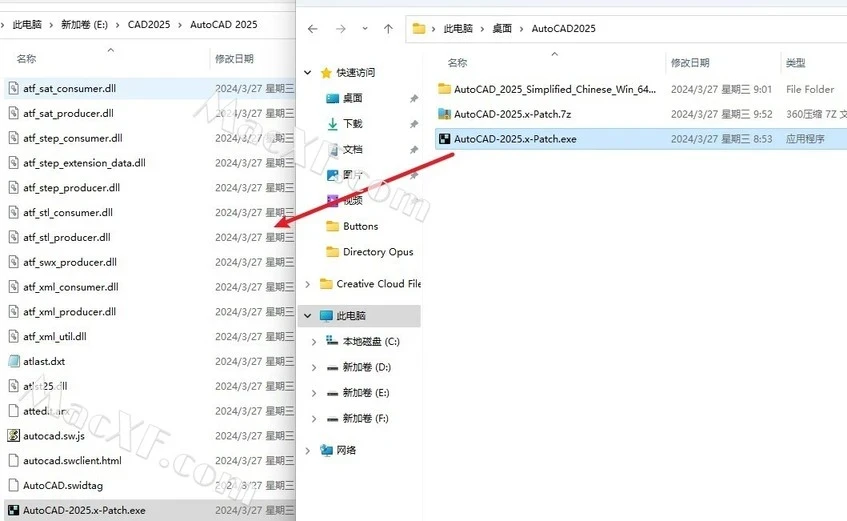Viewport: 847px width, 521px height.
Task: Click atlast.dxt file icon
Action: (14, 361)
